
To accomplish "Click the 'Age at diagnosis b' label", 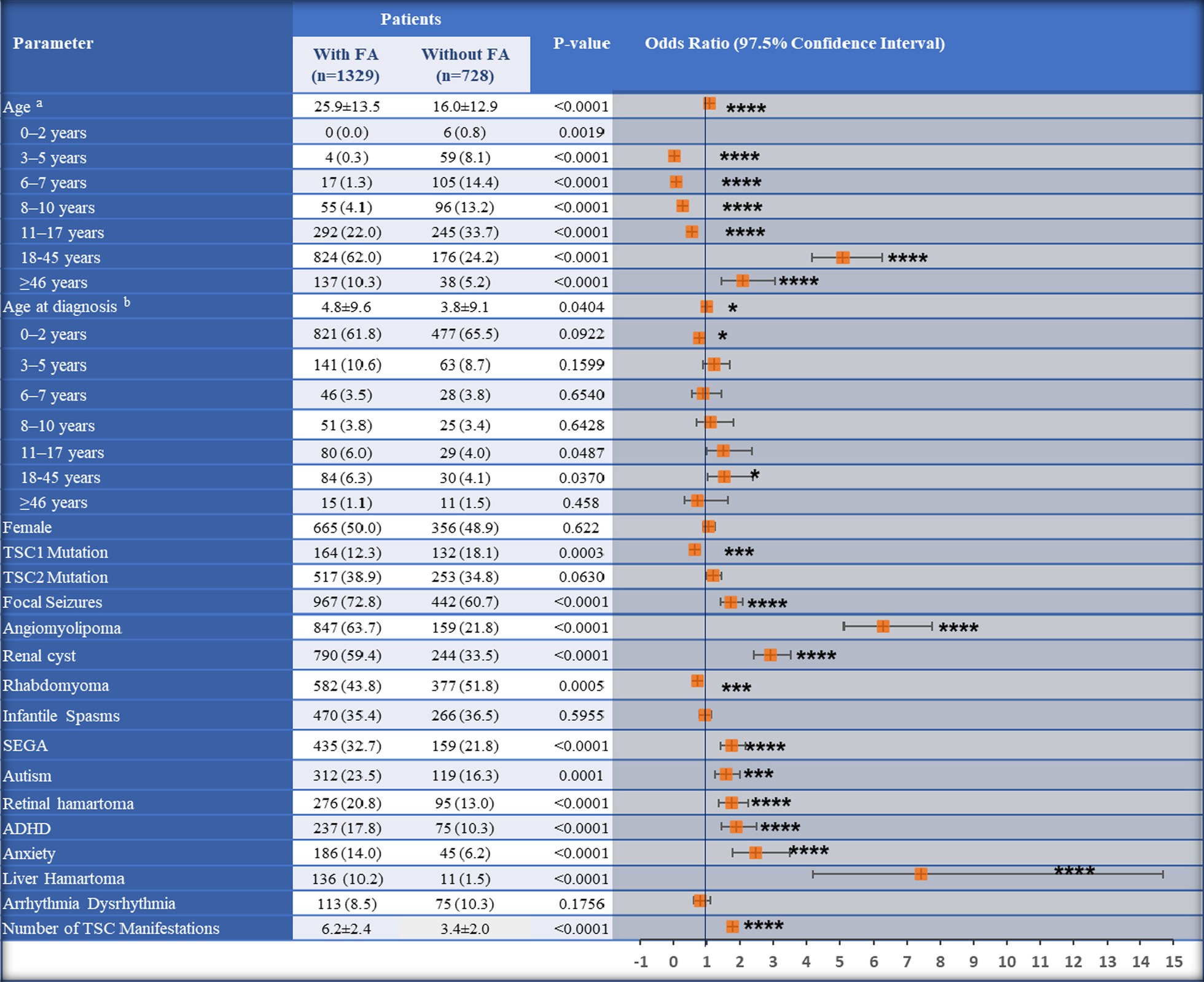I will (67, 305).
